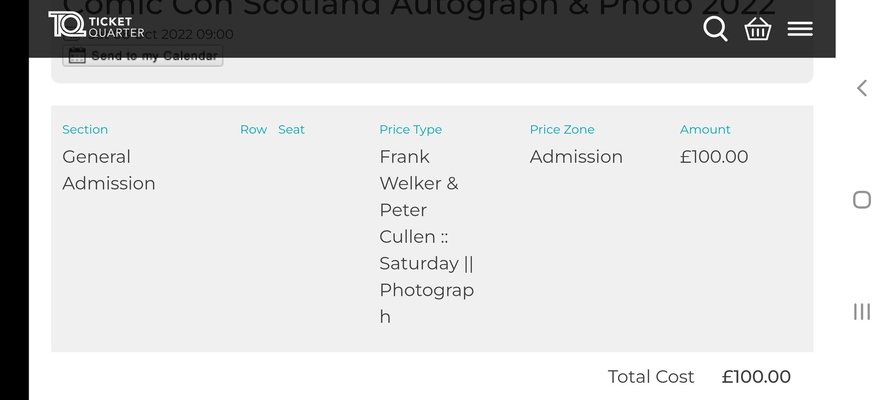Click the Price Type column header
This screenshot has width=889, height=400.
(x=410, y=129)
